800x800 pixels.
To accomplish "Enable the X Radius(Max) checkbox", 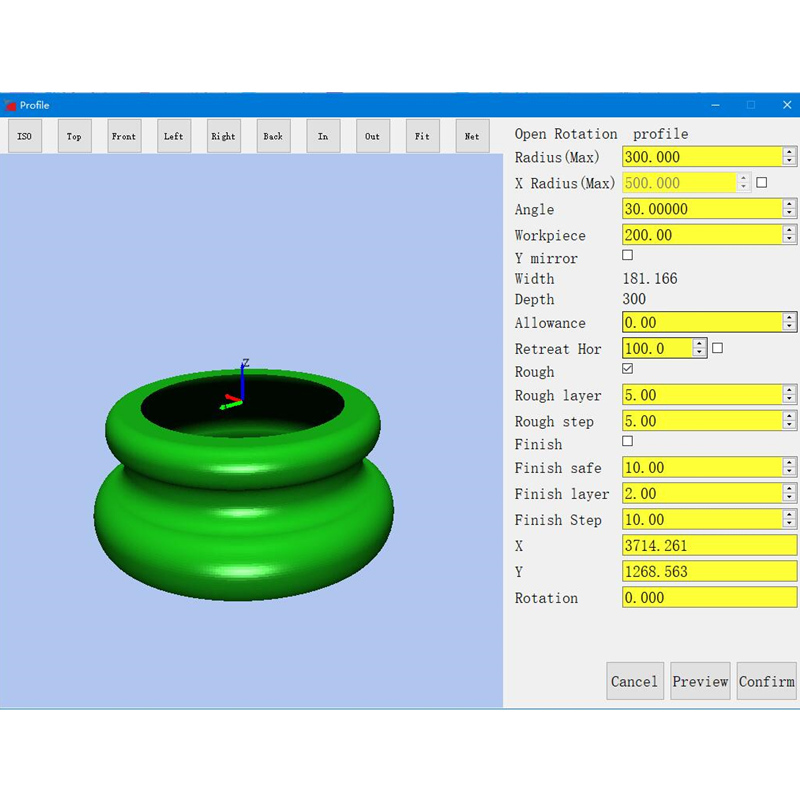I will [x=762, y=183].
